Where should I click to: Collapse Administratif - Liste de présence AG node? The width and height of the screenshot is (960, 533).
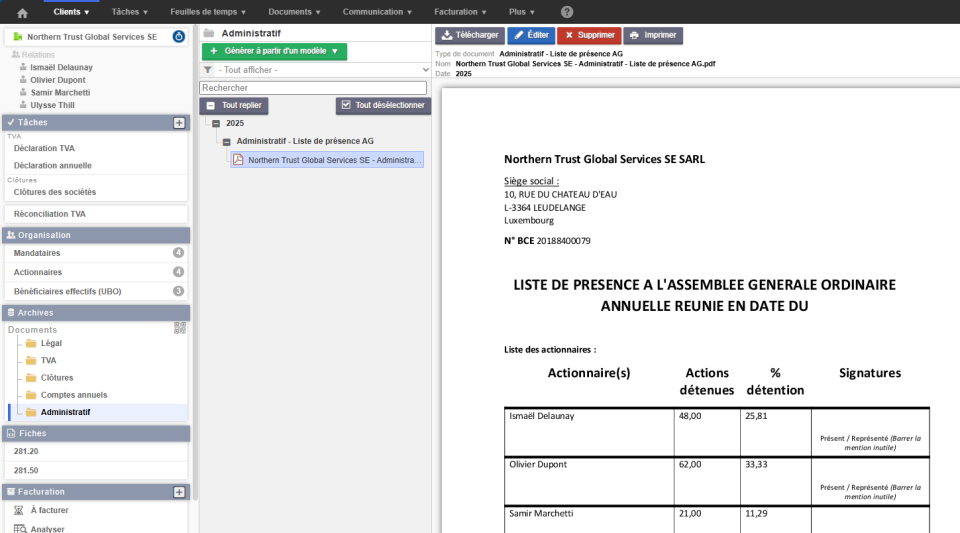click(x=227, y=142)
